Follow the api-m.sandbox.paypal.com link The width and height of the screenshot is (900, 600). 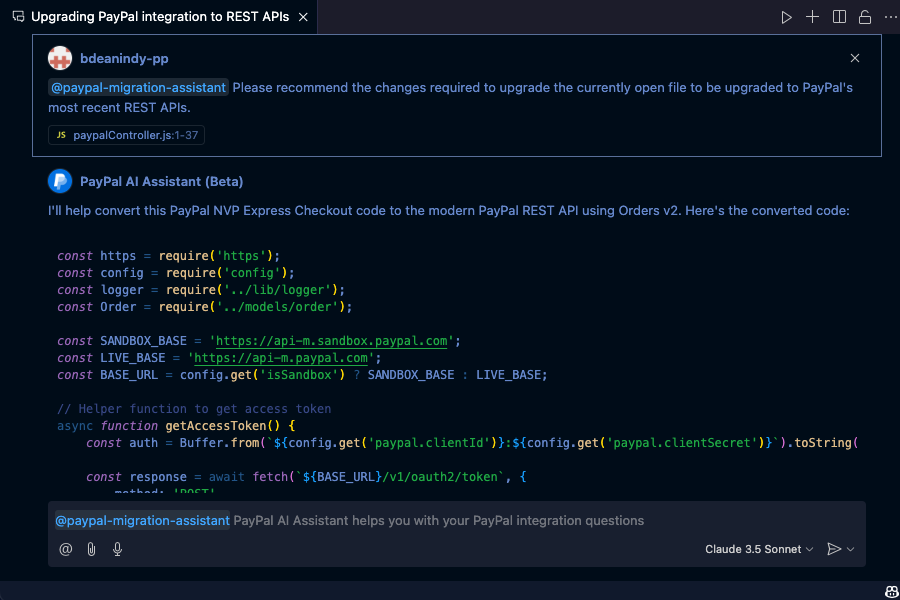pyautogui.click(x=330, y=340)
